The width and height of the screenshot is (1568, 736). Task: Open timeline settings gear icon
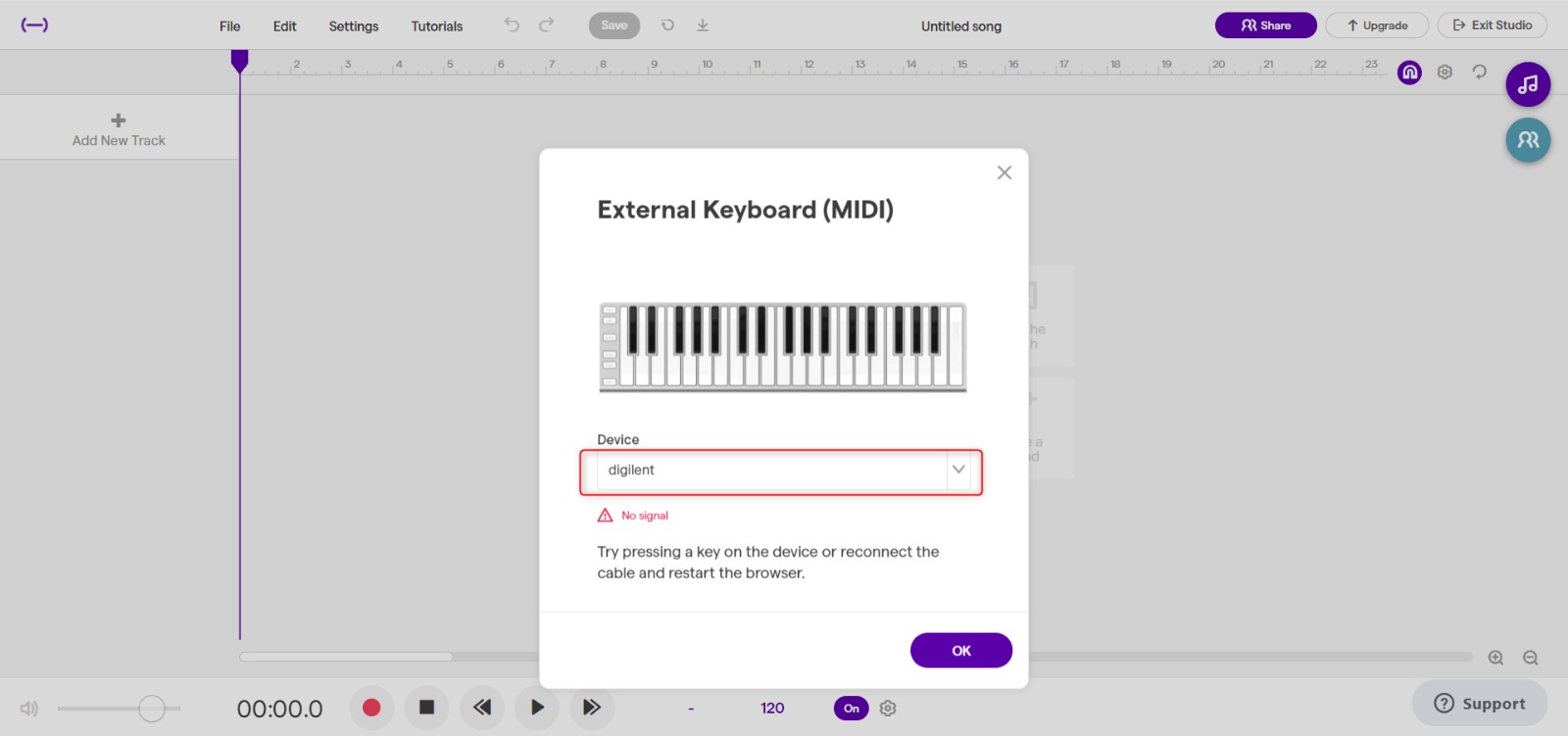tap(1445, 73)
